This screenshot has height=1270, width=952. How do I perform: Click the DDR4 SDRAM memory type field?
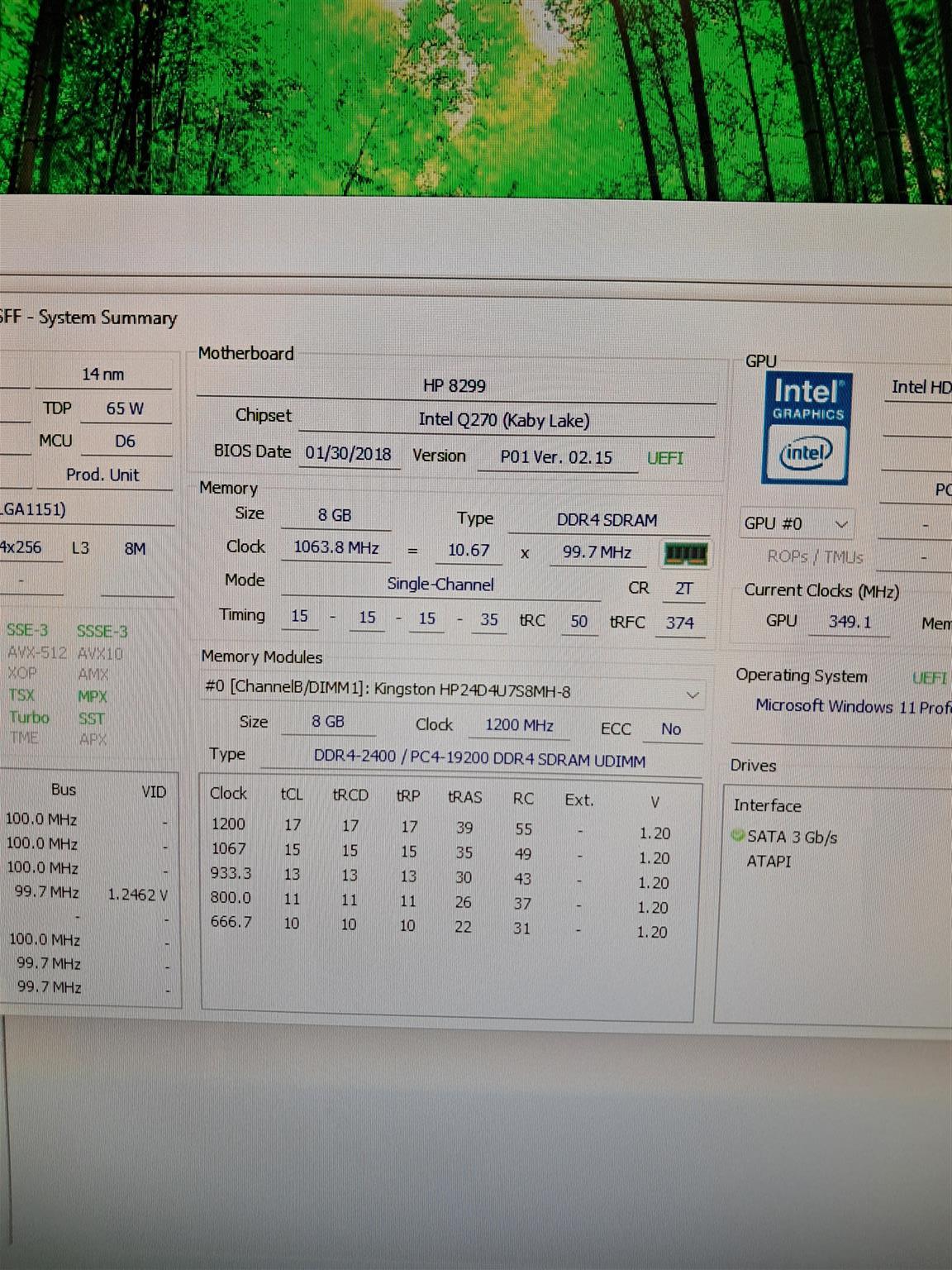607,520
